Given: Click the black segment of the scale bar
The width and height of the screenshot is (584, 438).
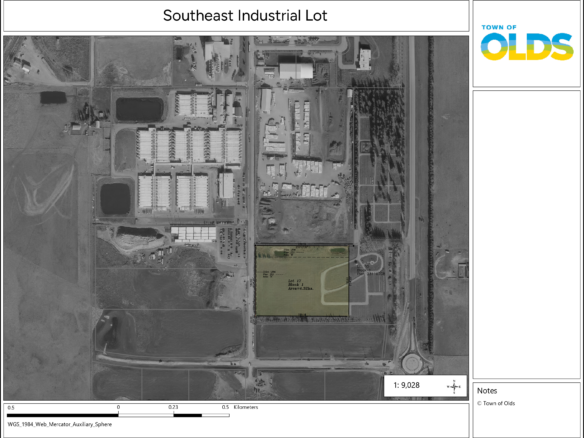Looking at the screenshot, I should pos(63,415).
